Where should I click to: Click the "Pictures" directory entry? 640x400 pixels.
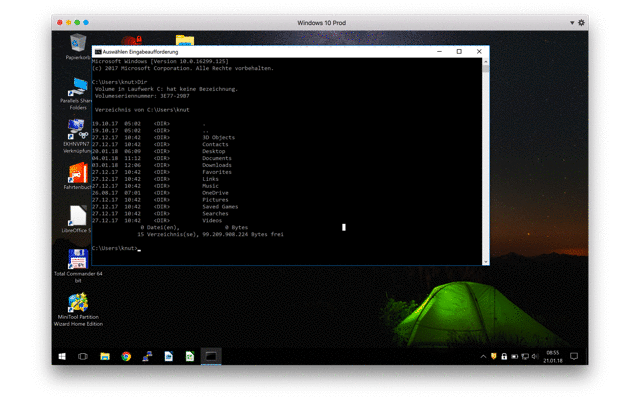215,200
